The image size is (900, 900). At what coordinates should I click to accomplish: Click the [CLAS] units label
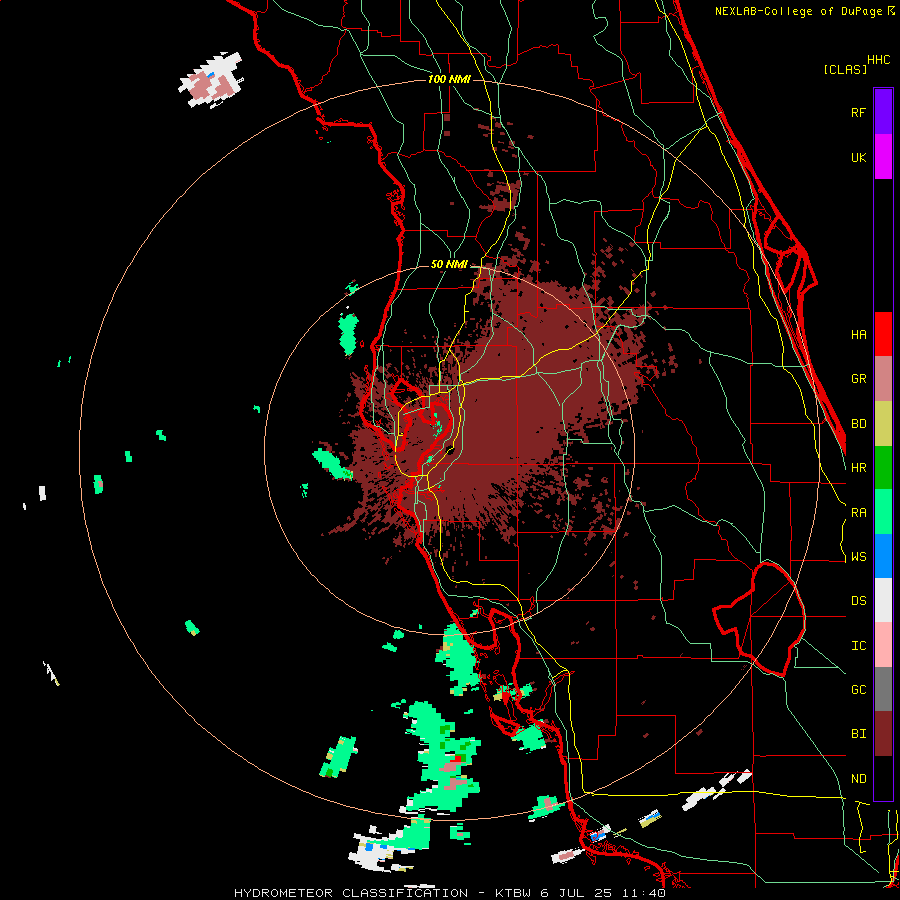[845, 69]
